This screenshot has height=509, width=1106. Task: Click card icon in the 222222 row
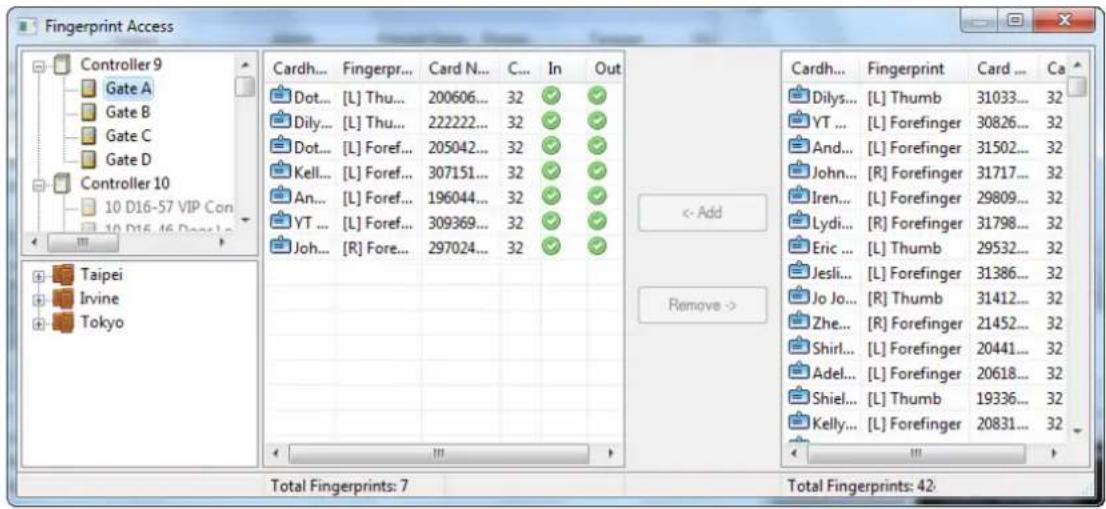(x=281, y=120)
